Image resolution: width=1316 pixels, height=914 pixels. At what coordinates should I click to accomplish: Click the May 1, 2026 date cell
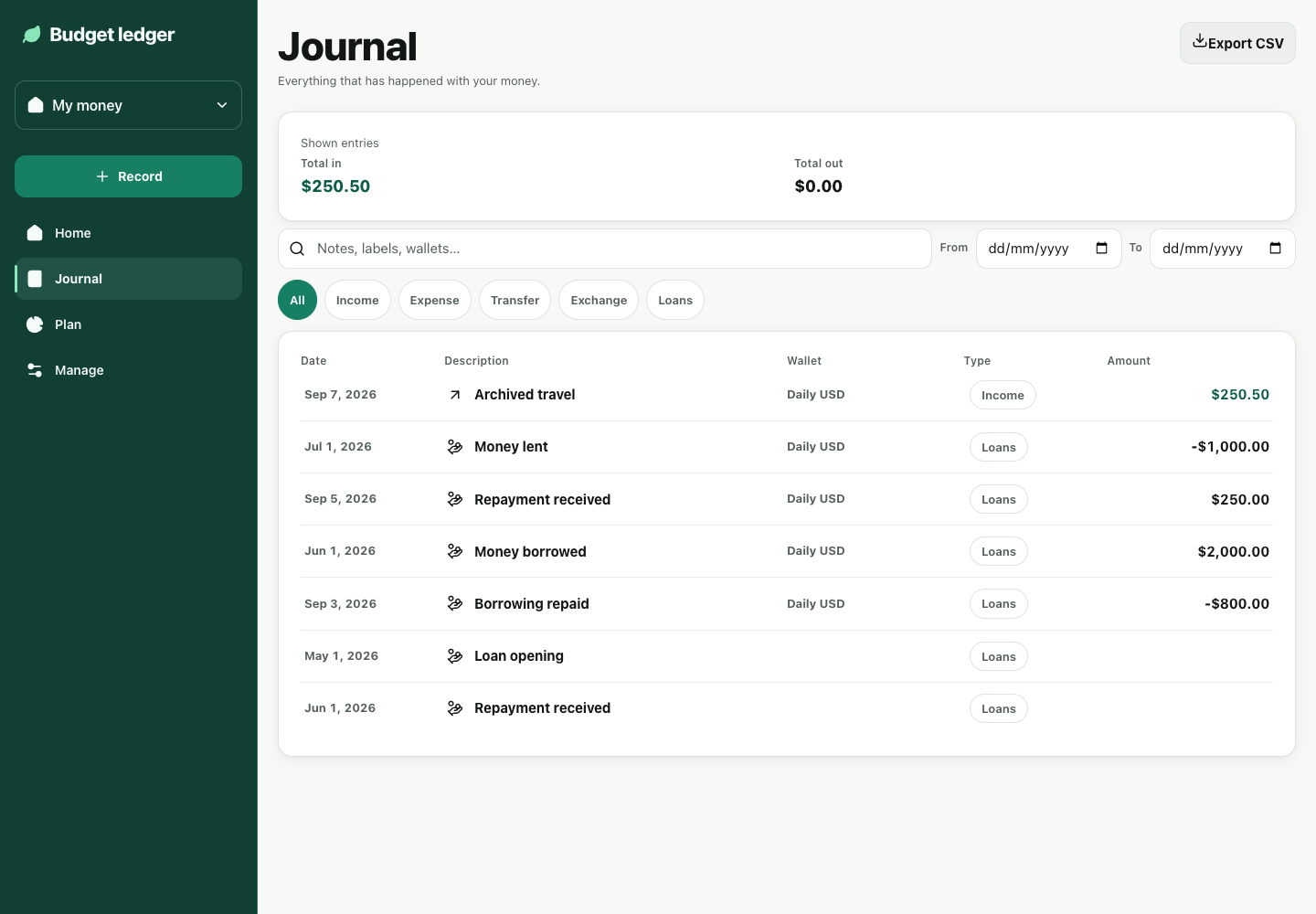point(341,656)
